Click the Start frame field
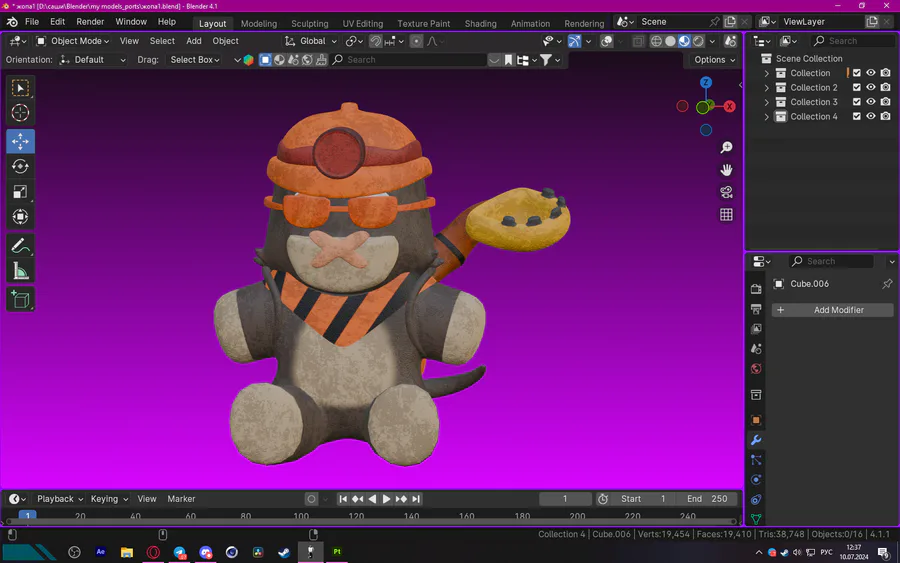The width and height of the screenshot is (900, 563). [642, 499]
